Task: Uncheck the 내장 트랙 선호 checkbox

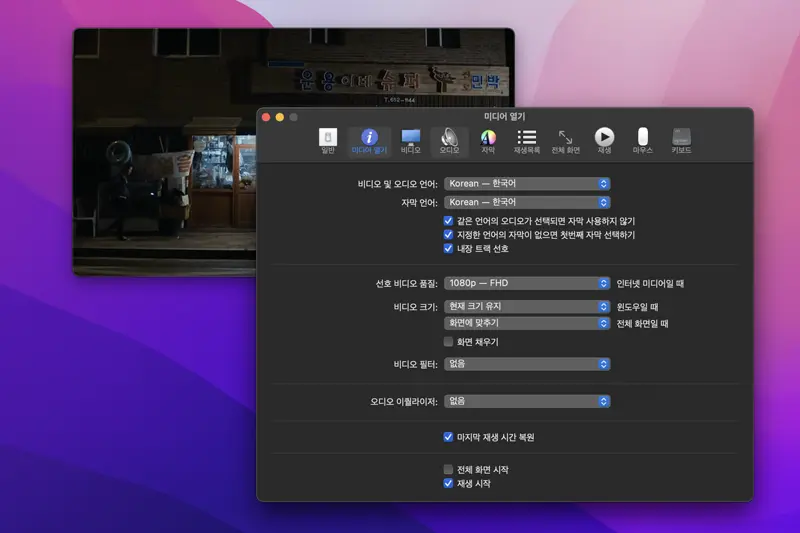Action: pos(449,249)
